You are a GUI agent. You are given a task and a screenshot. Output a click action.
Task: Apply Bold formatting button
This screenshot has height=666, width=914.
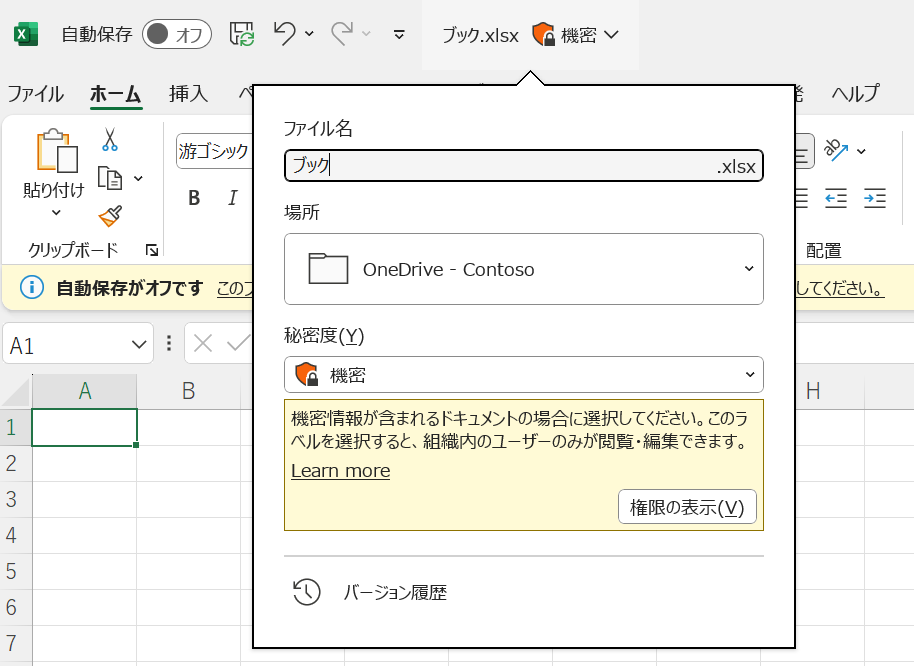(x=194, y=198)
